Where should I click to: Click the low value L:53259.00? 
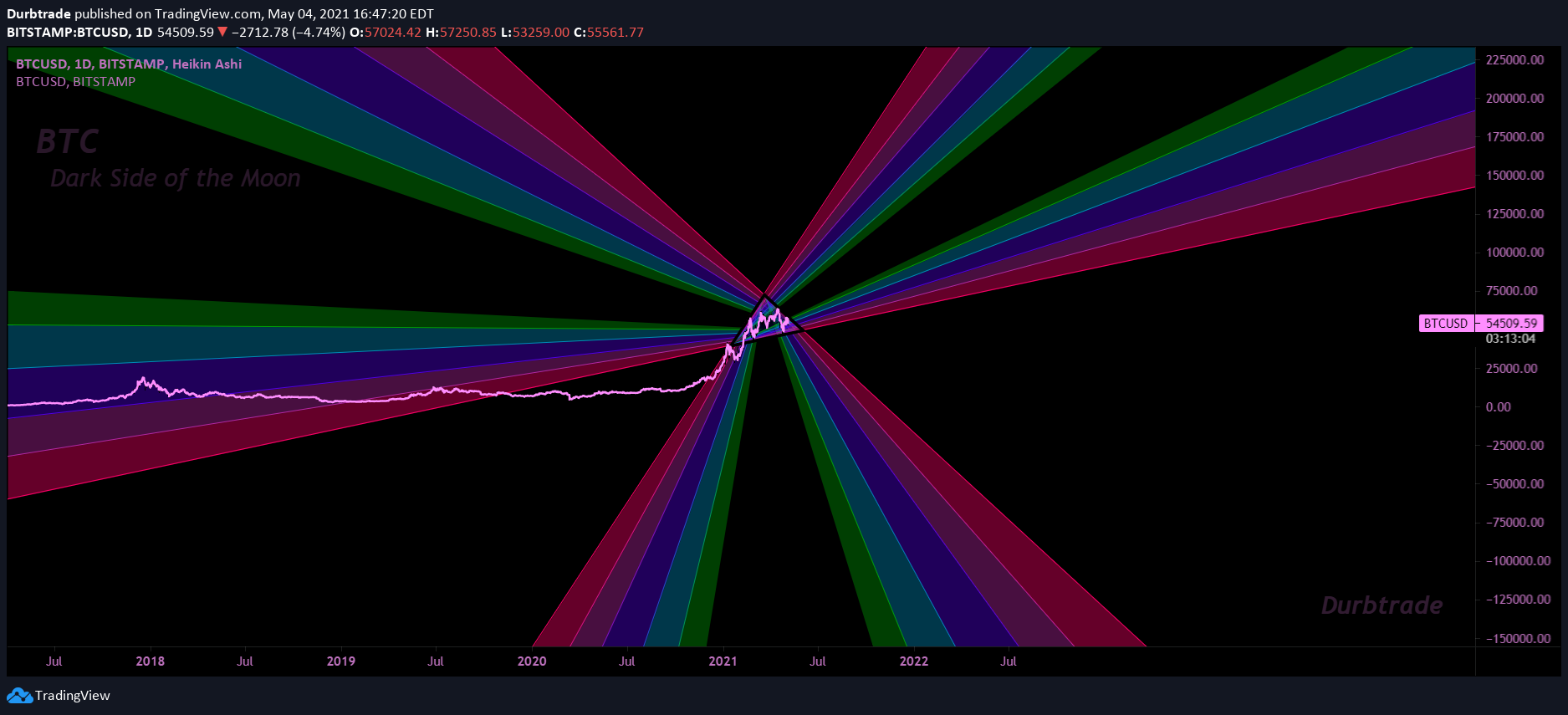(535, 32)
